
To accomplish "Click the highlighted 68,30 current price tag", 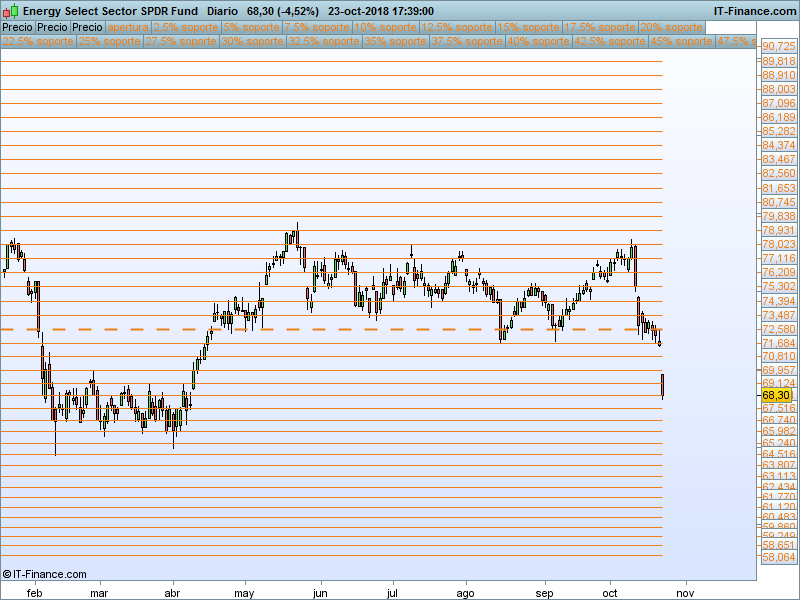I will pos(776,395).
